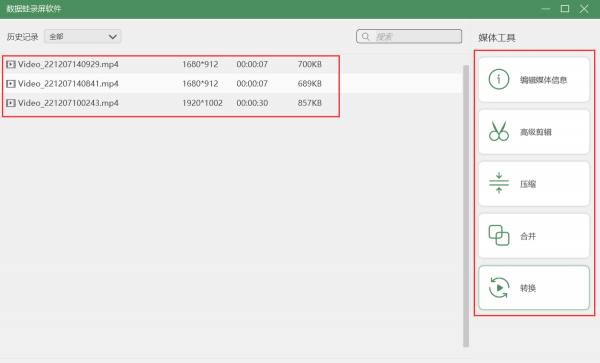Click the 1920*1002 resolution cell

click(x=202, y=103)
